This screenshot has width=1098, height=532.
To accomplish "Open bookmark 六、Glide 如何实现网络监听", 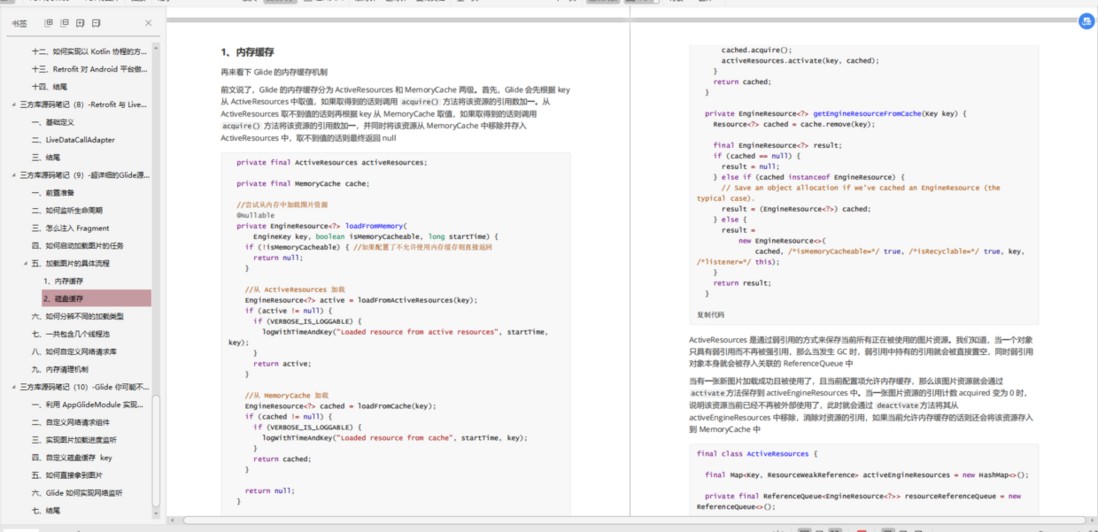I will (77, 493).
